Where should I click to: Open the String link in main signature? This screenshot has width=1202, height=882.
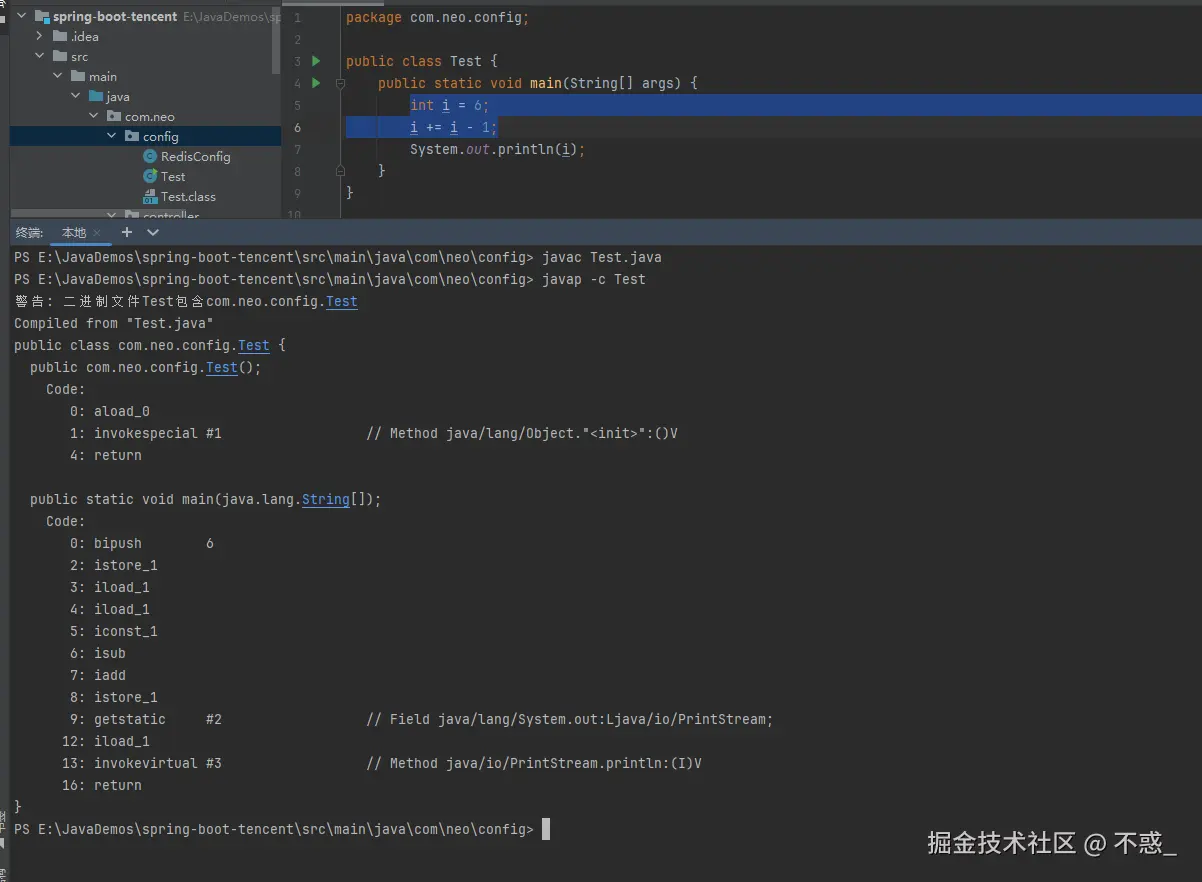(x=326, y=499)
